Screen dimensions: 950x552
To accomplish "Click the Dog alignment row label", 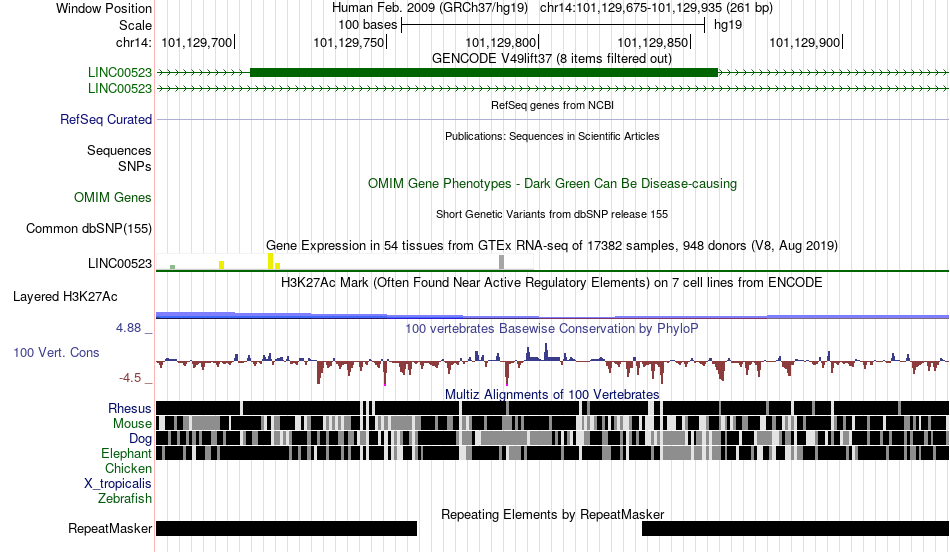I will [141, 439].
